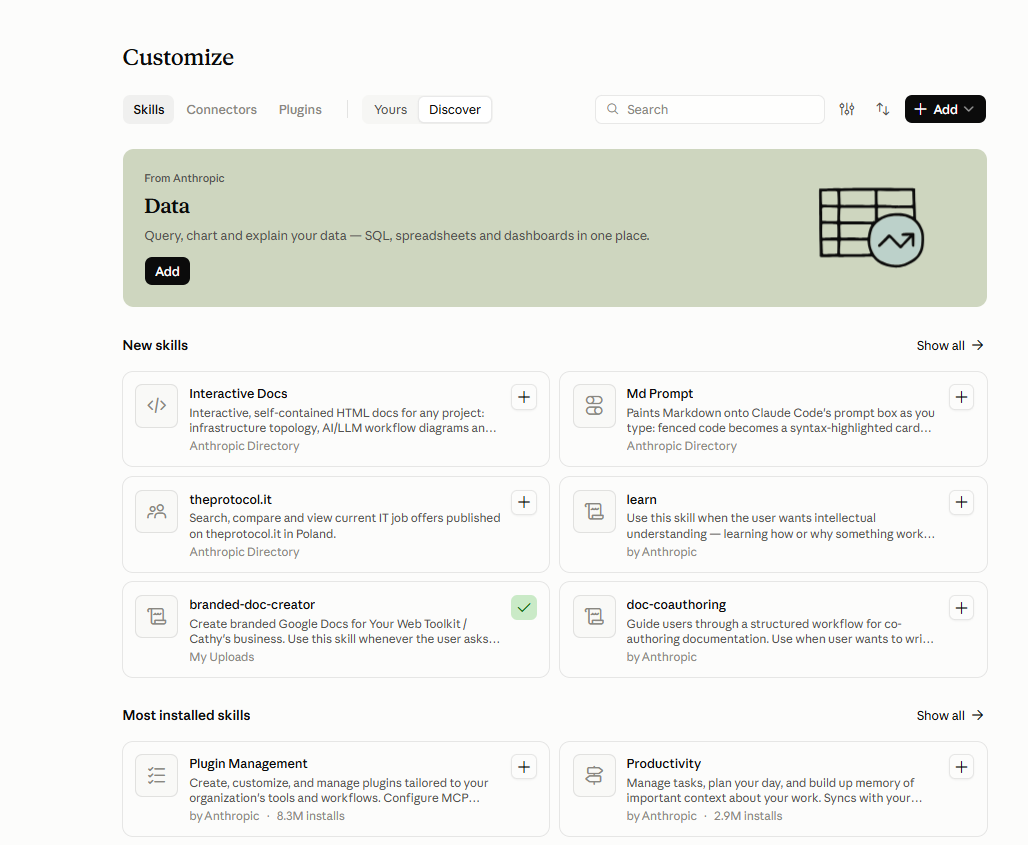Click the Productivity skill icon
The image size is (1028, 845).
point(594,776)
